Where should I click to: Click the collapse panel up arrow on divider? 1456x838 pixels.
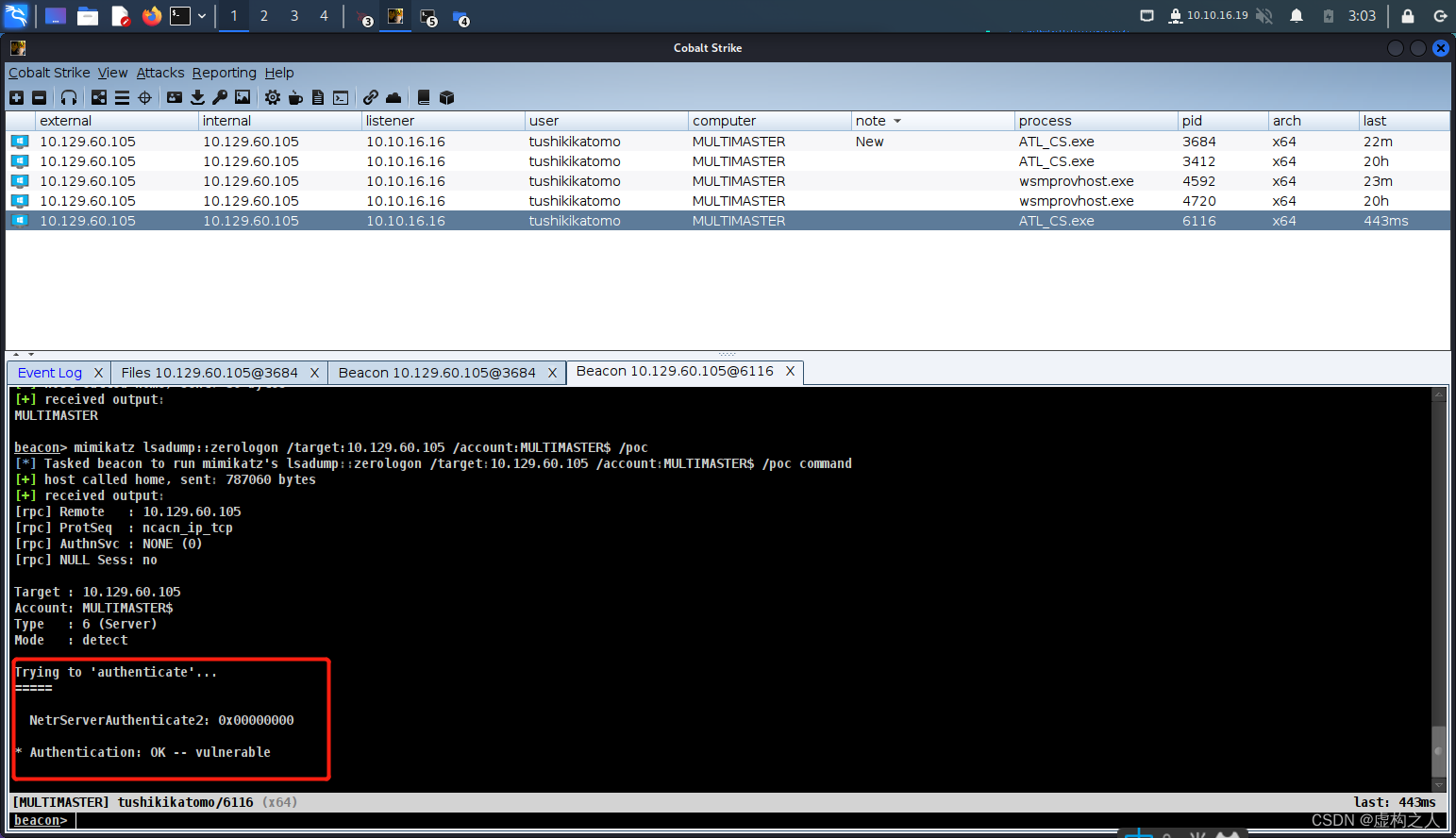pyautogui.click(x=16, y=355)
